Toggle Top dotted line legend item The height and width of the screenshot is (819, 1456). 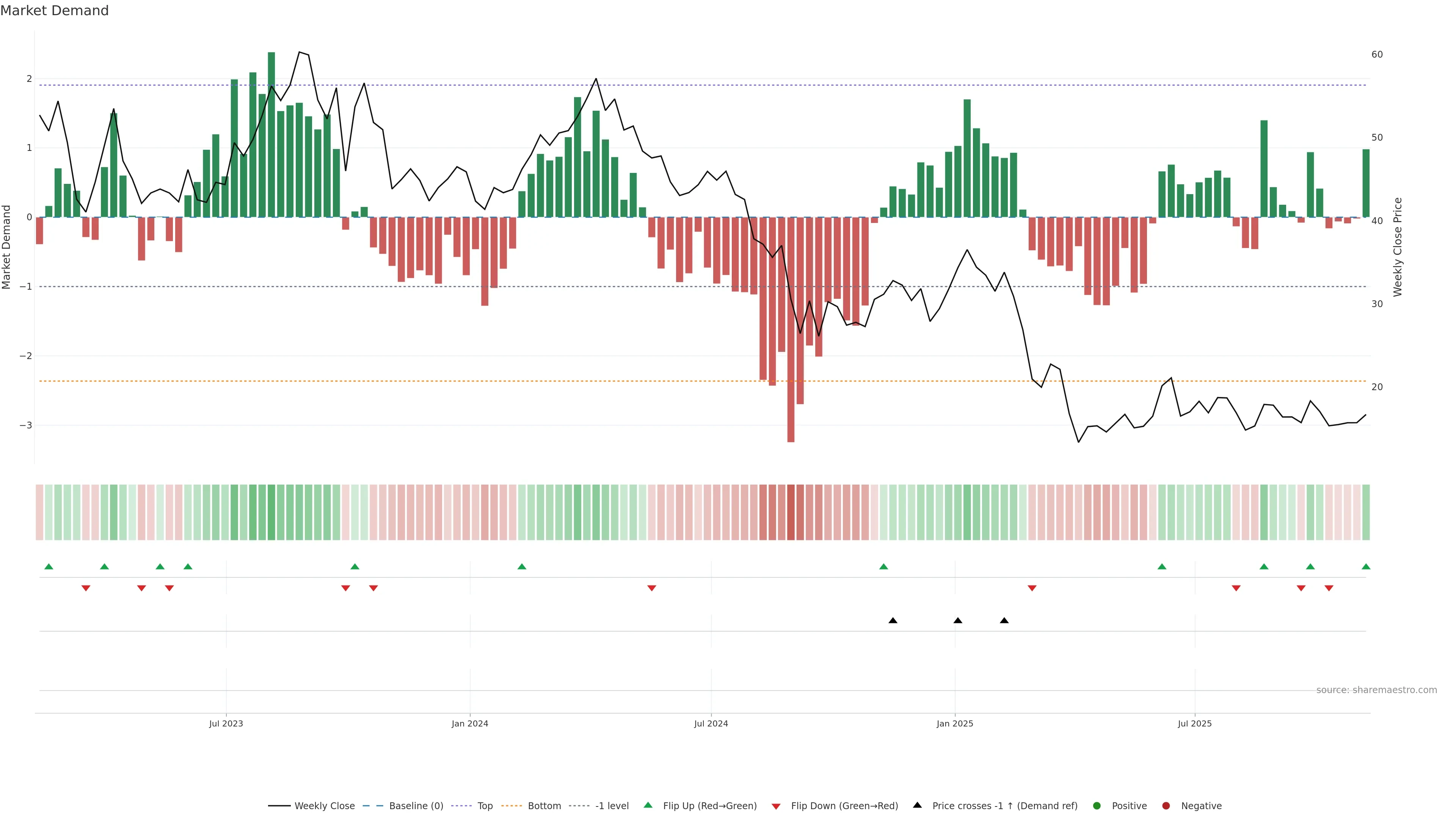point(485,806)
